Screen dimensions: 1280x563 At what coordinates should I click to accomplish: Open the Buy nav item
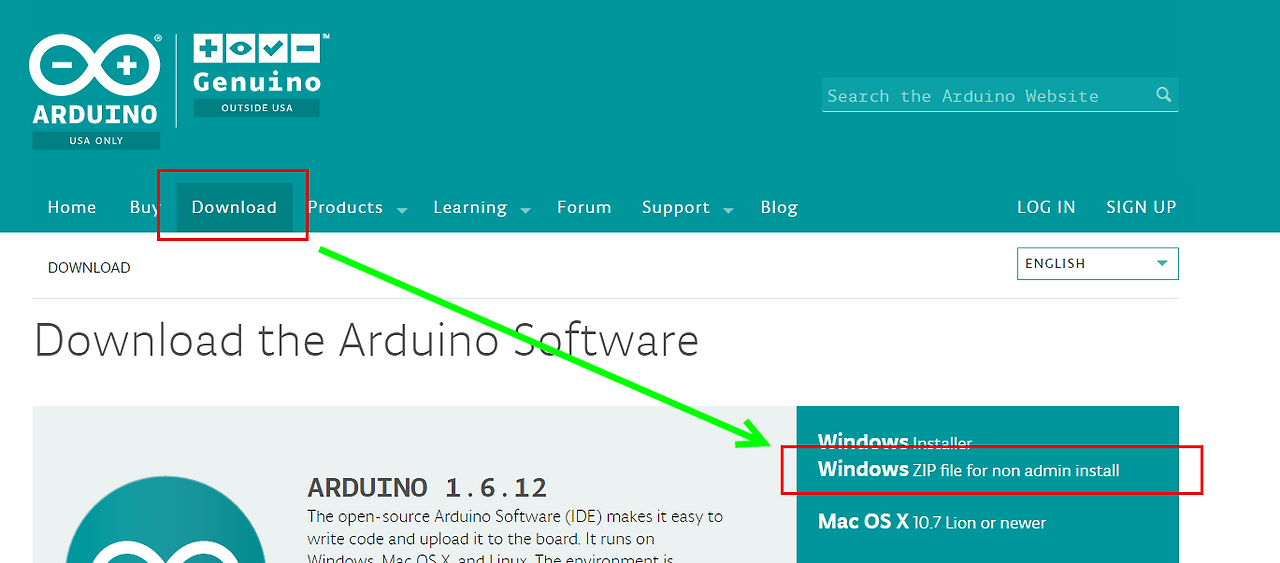pos(144,207)
